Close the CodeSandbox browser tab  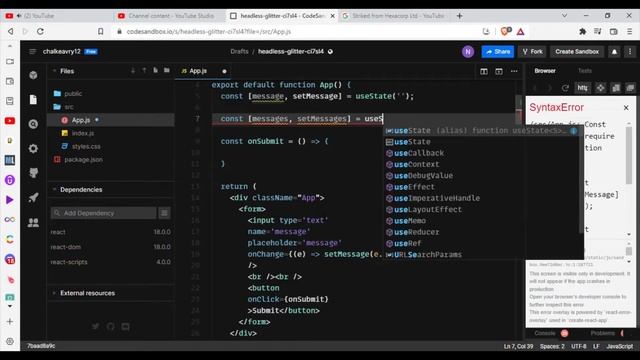tap(333, 16)
